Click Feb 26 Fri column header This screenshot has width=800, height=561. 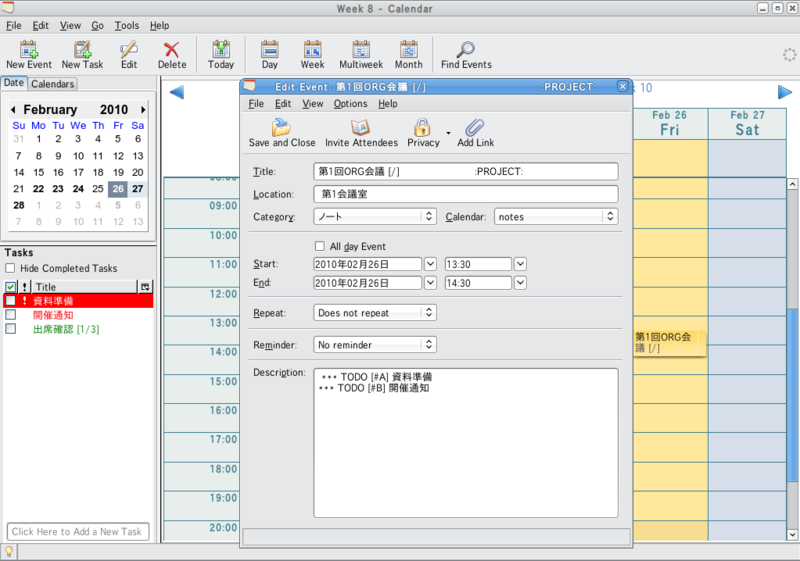click(x=670, y=123)
